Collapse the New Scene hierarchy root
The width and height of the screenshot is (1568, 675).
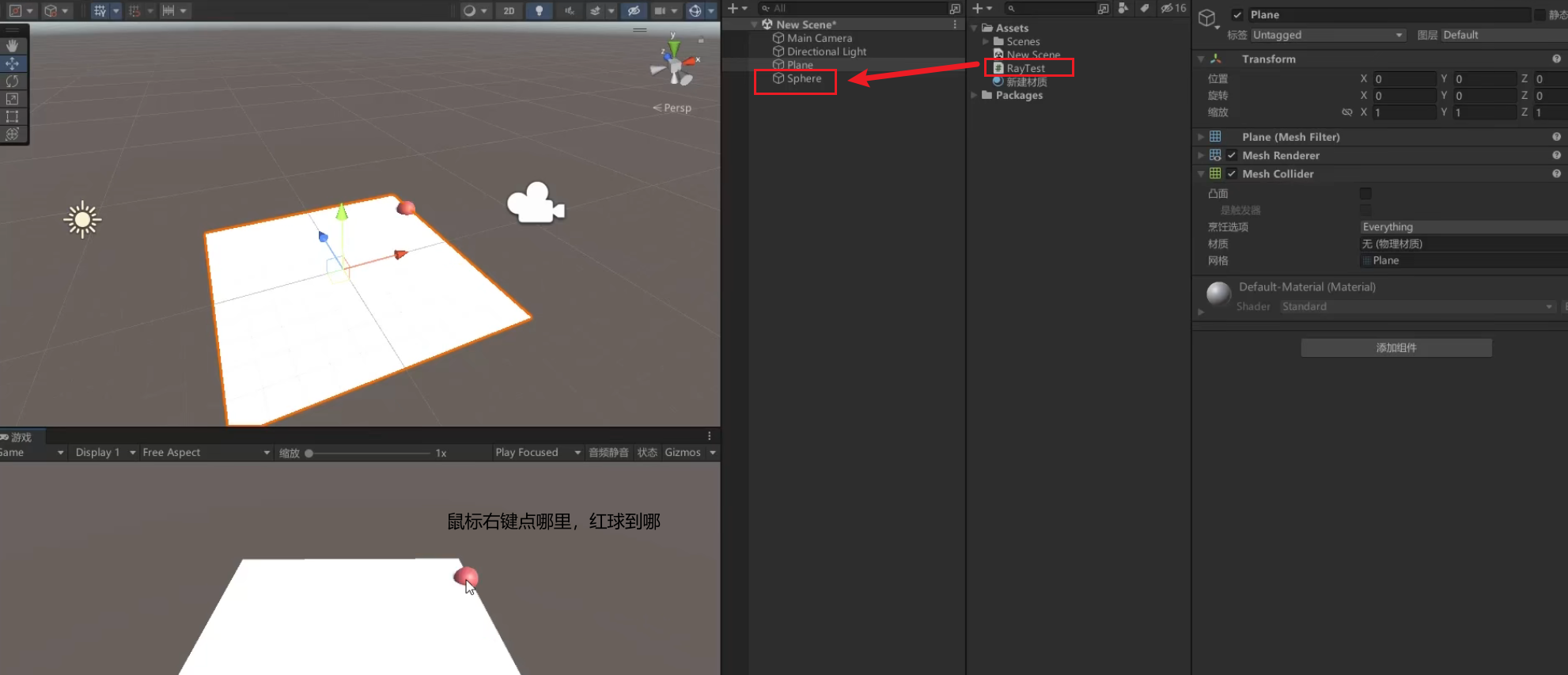pos(755,25)
